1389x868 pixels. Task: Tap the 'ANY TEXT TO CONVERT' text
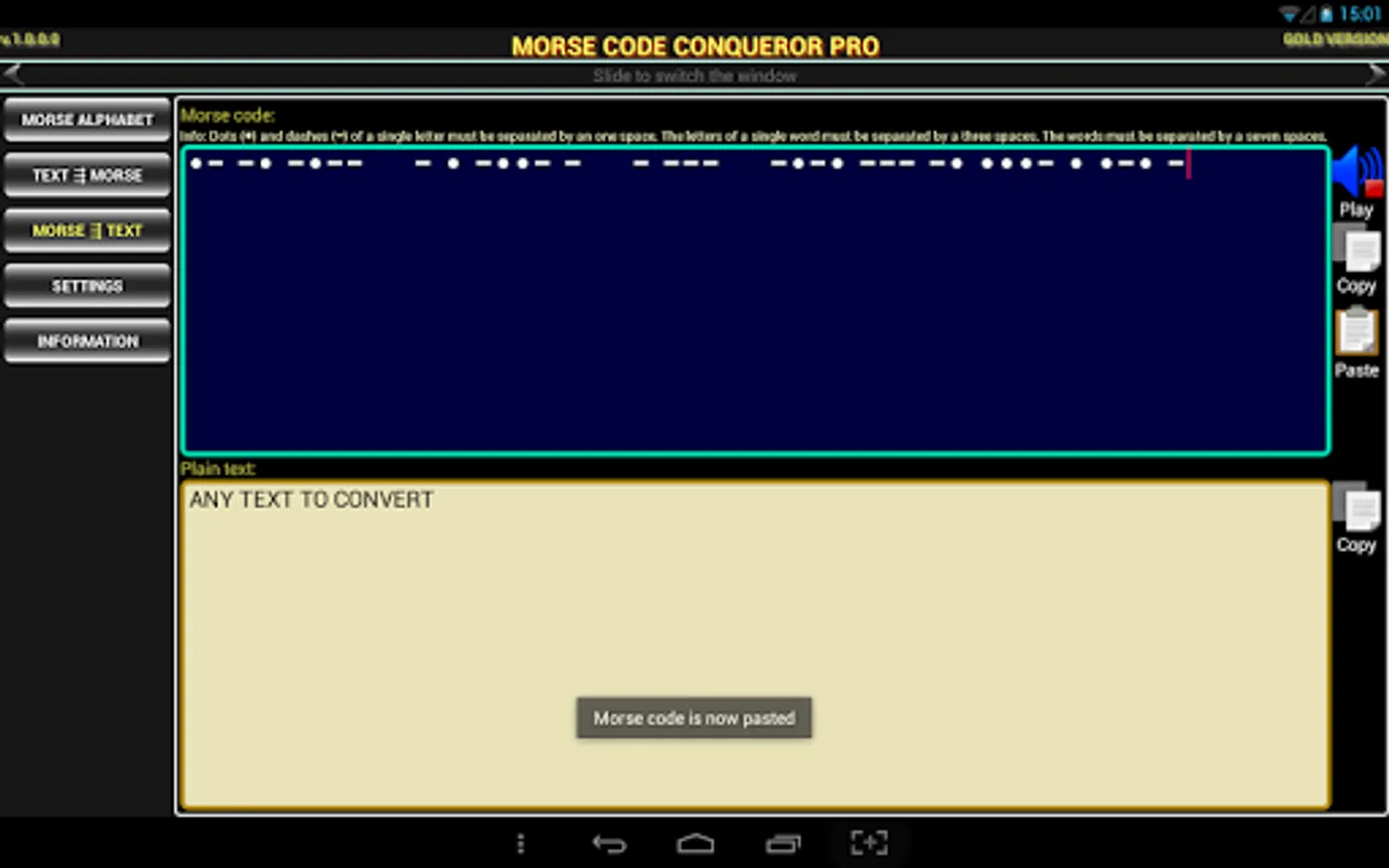tap(312, 500)
